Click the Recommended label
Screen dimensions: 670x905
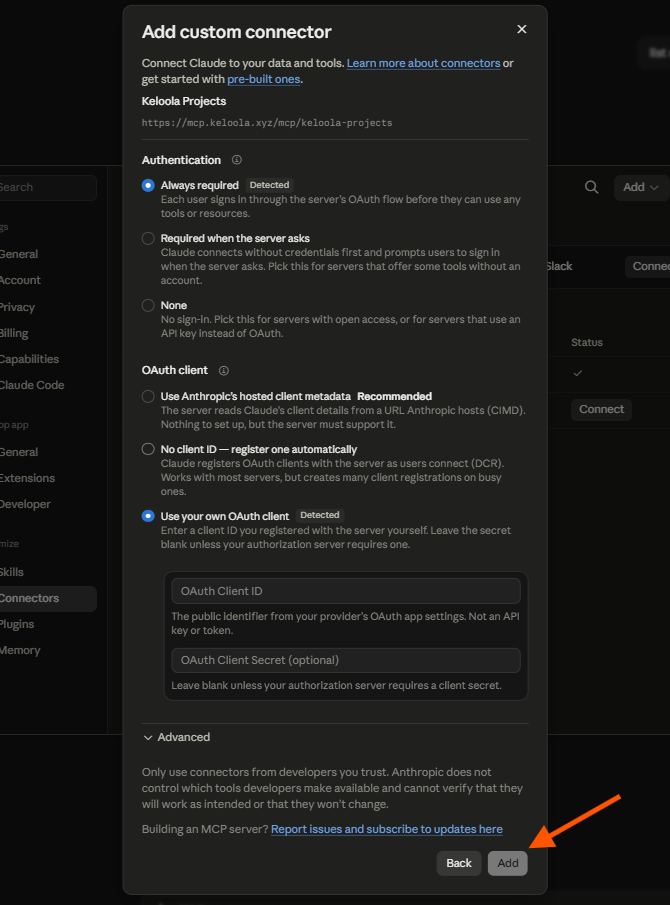[395, 397]
